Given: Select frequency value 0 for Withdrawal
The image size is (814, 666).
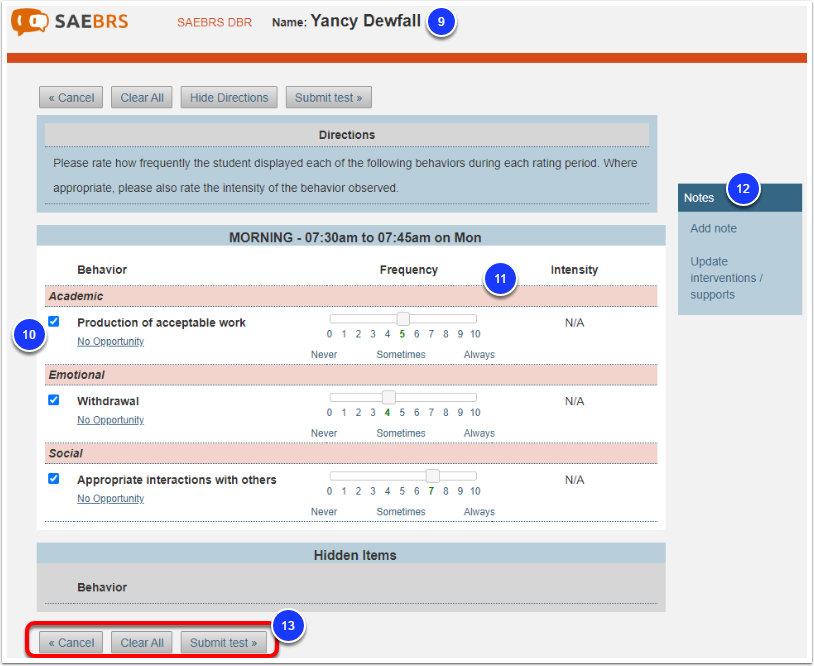Looking at the screenshot, I should 329,413.
